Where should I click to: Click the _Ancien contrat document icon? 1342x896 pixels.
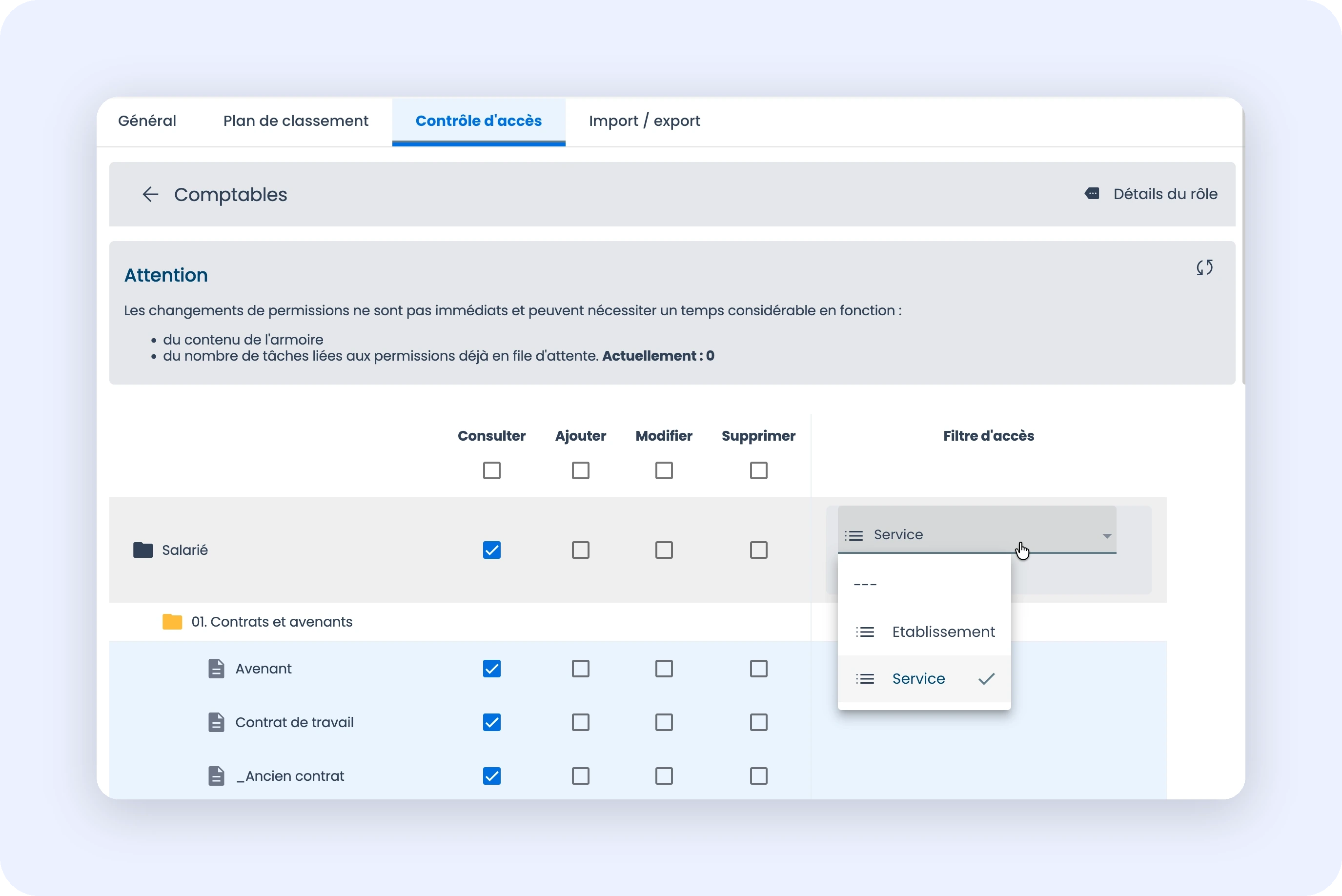point(216,776)
